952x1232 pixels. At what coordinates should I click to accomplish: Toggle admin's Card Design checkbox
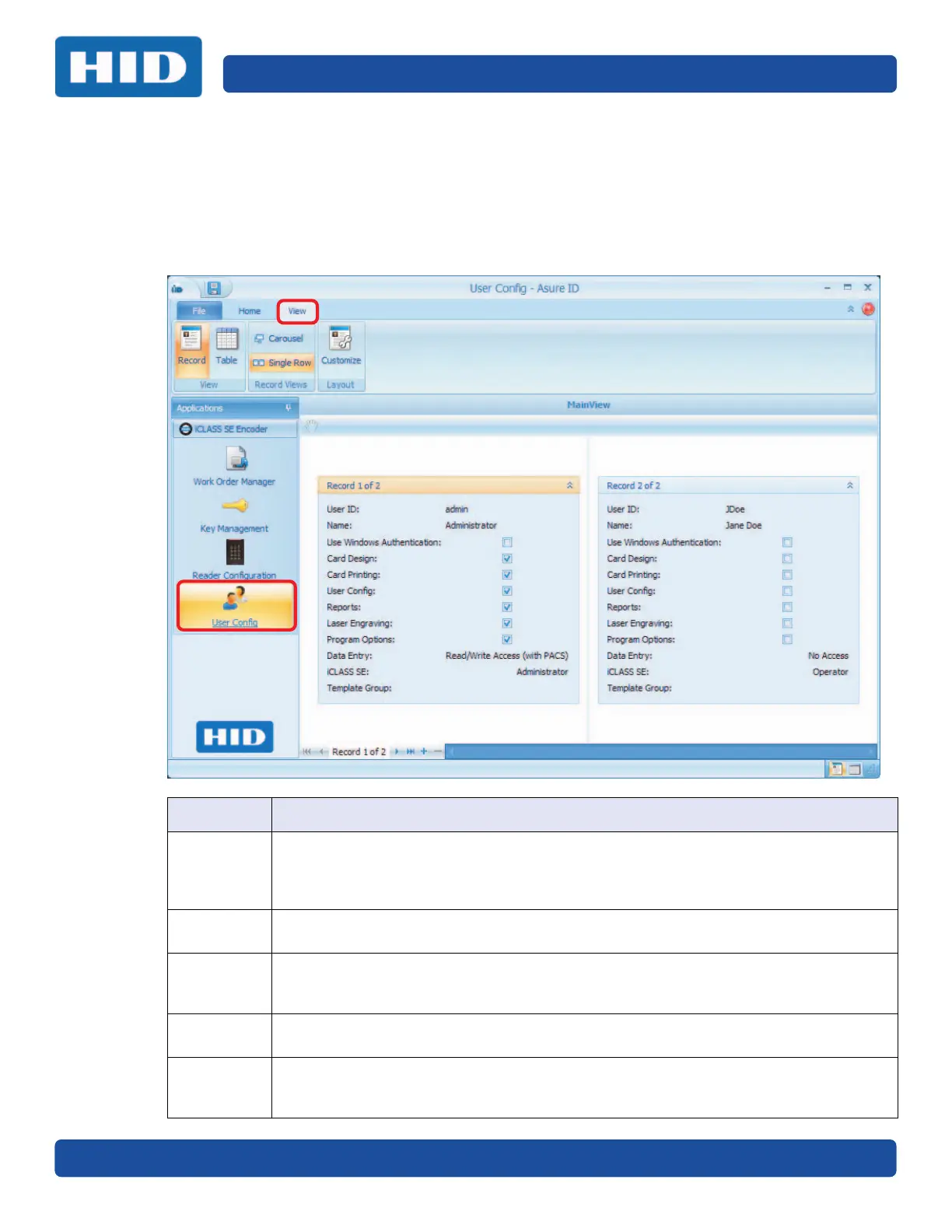pyautogui.click(x=507, y=559)
